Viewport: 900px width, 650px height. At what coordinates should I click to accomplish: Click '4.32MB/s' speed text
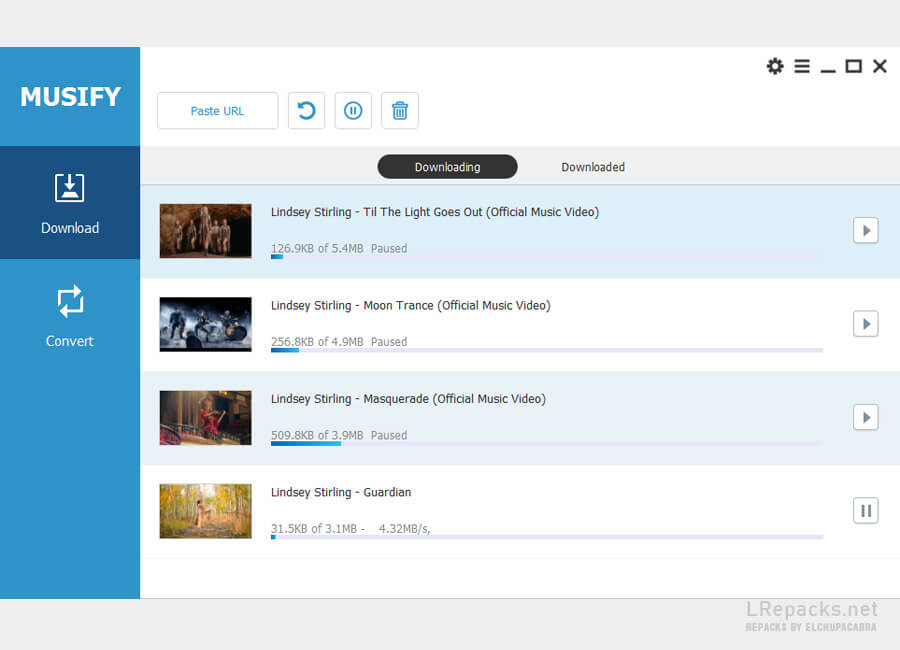click(404, 528)
